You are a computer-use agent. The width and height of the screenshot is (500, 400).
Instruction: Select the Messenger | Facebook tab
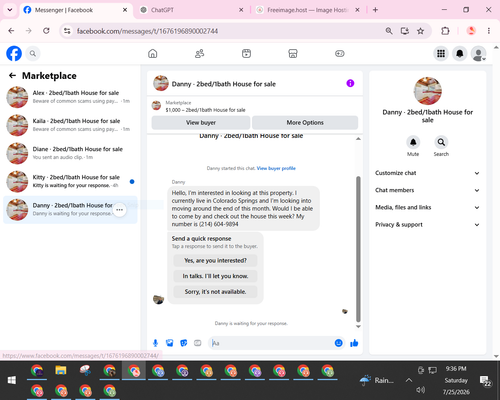[x=76, y=10]
